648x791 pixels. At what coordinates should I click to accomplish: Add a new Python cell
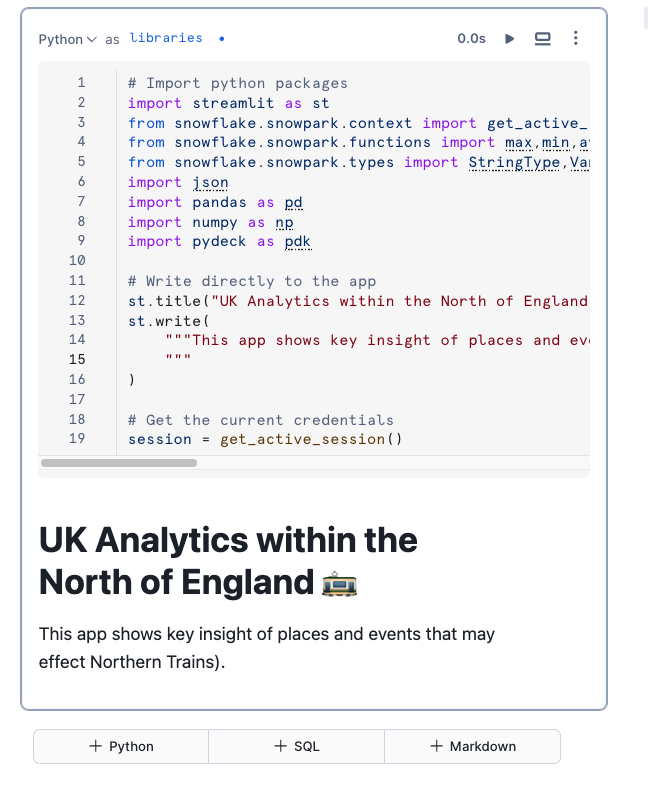tap(121, 746)
